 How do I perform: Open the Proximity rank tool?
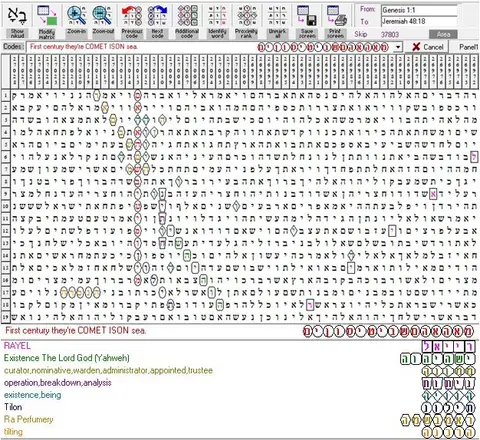tap(246, 15)
